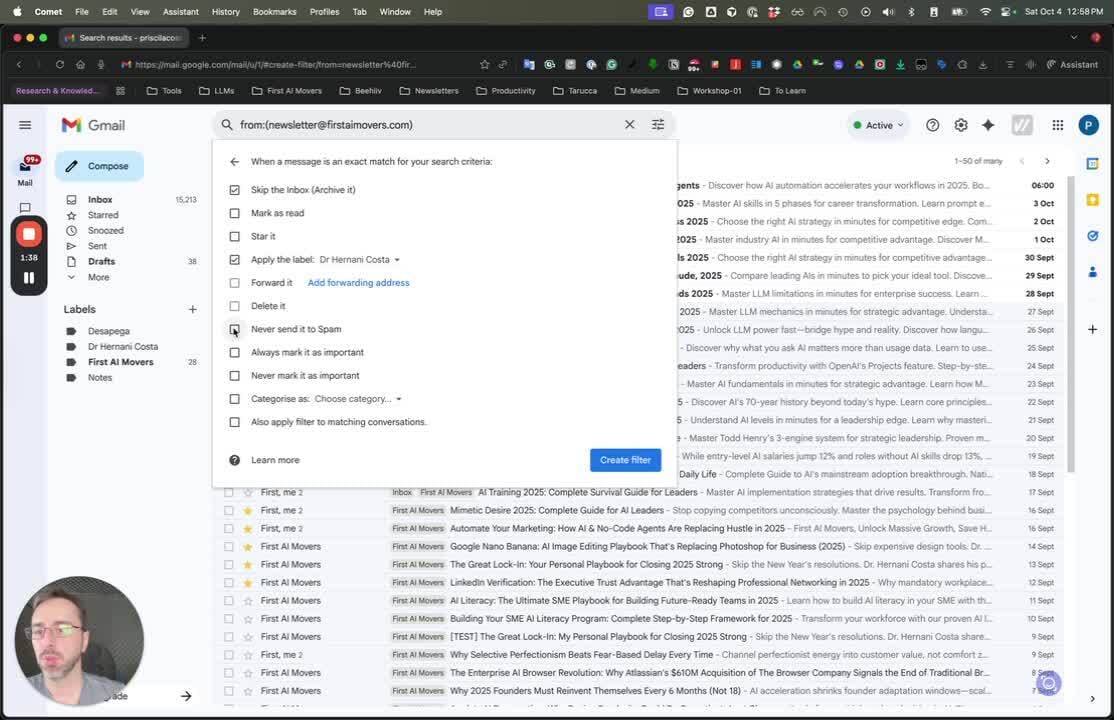Open the Bookmarks menu in menu bar

(x=274, y=12)
